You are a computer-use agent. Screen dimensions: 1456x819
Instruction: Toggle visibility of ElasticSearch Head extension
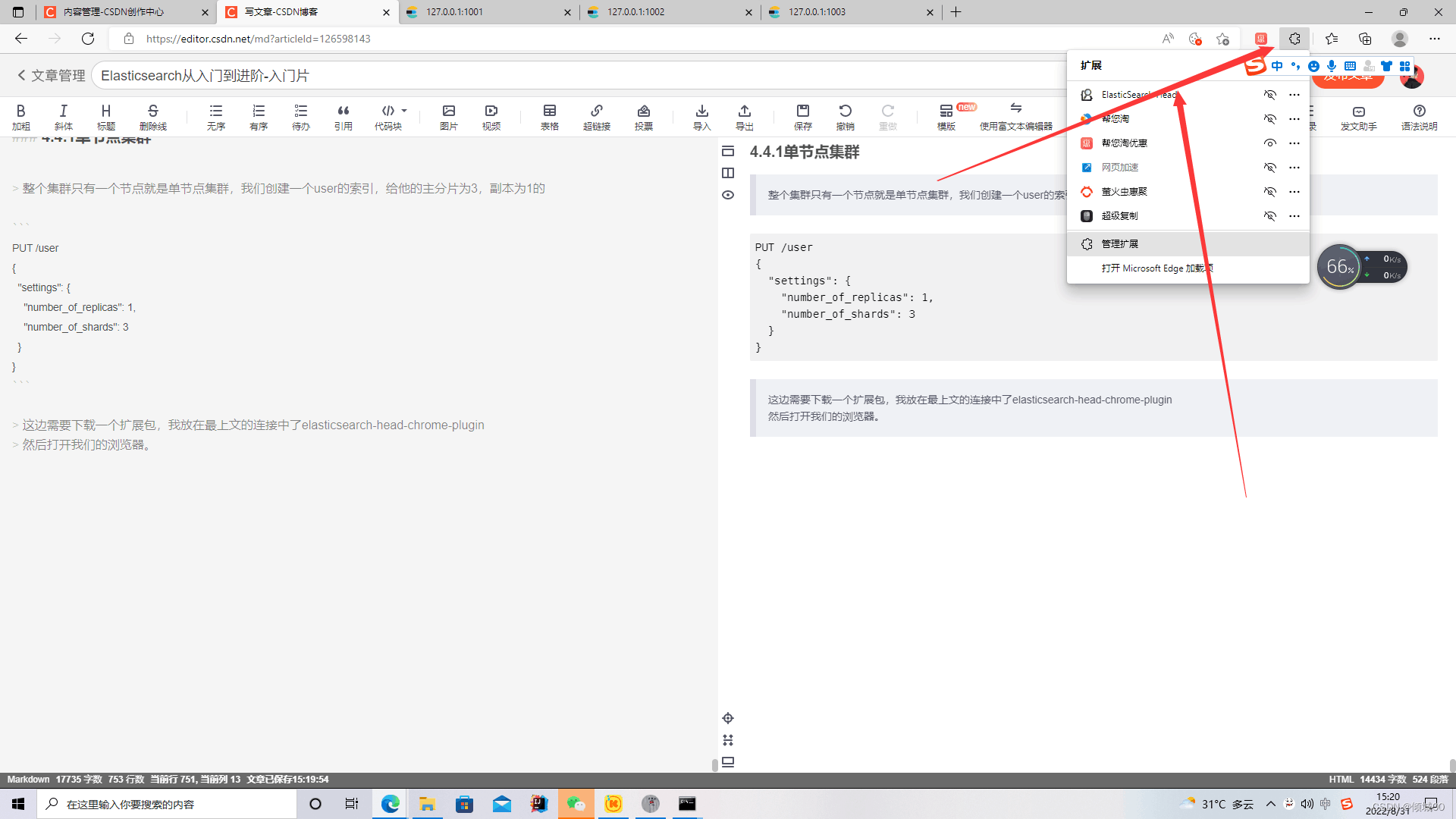pyautogui.click(x=1270, y=95)
